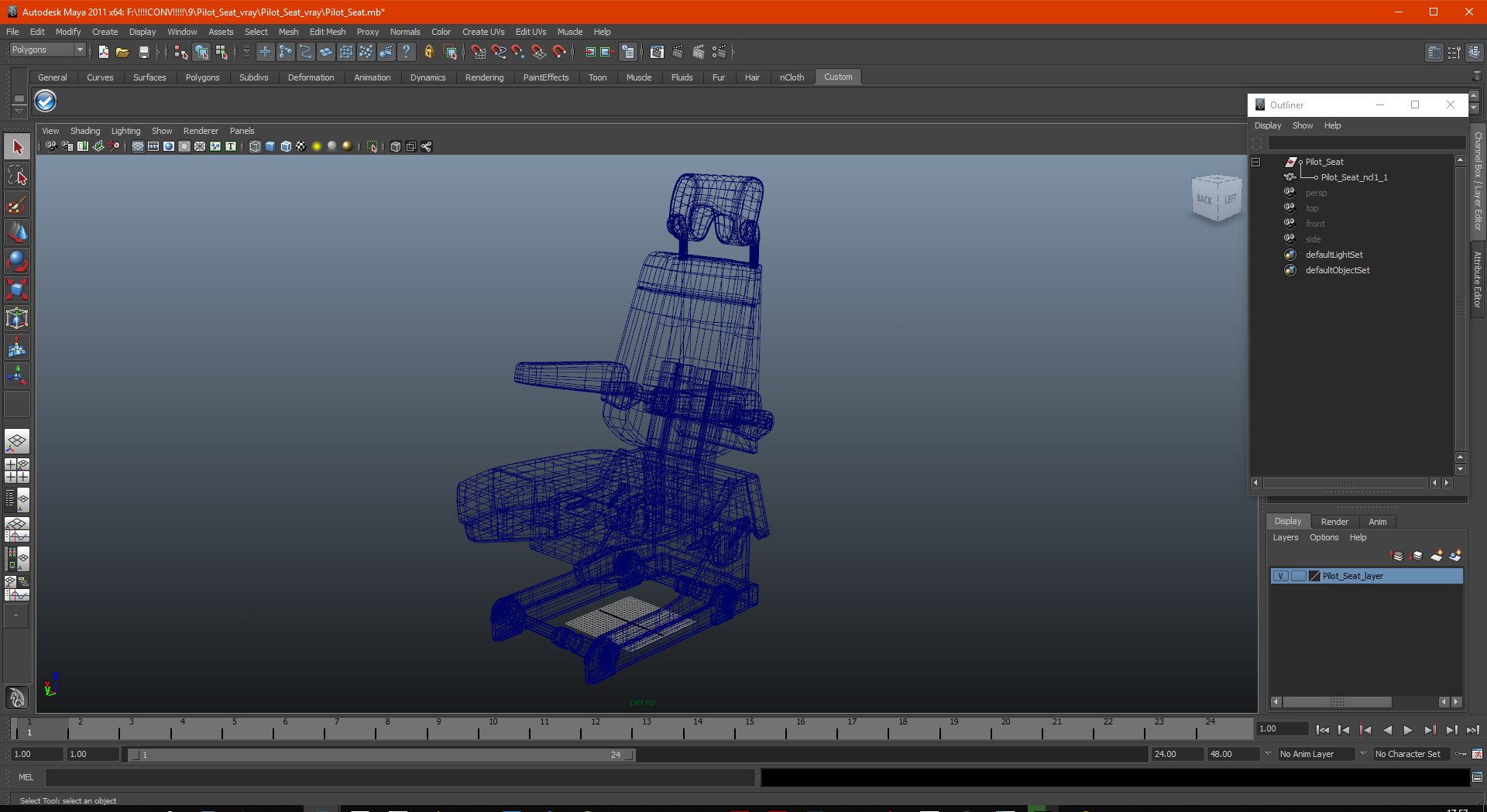Switch to four-view layout icon

click(17, 471)
